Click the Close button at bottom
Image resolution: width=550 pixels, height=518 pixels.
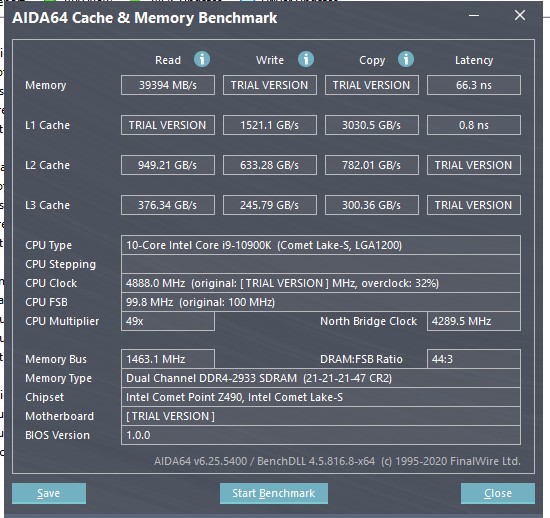point(498,493)
